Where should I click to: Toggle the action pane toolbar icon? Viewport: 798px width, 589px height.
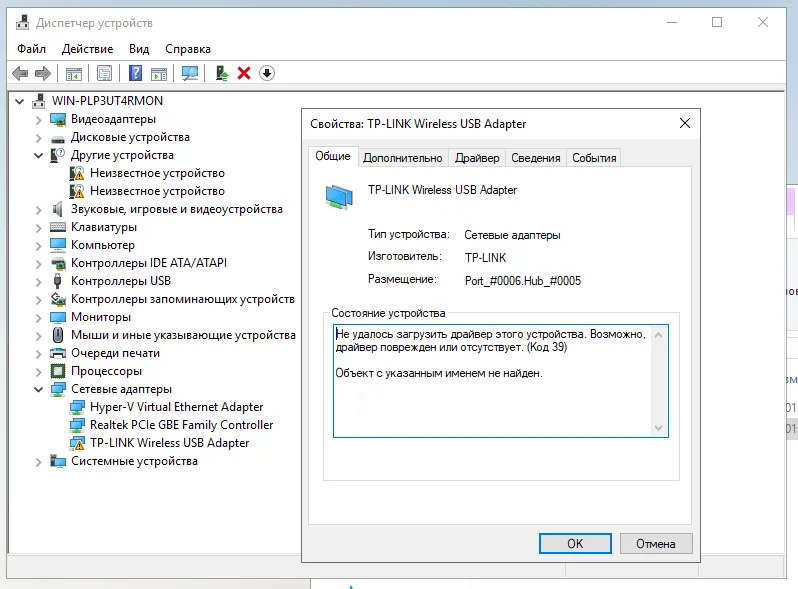tap(159, 73)
